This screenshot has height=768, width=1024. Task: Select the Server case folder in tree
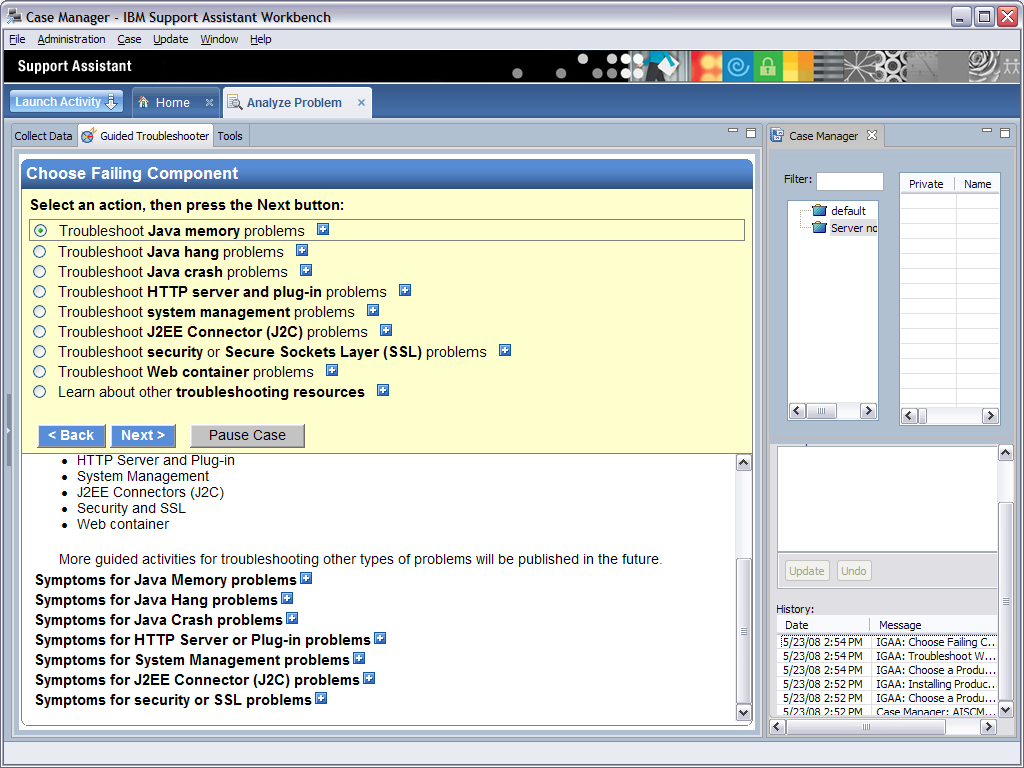coord(844,228)
